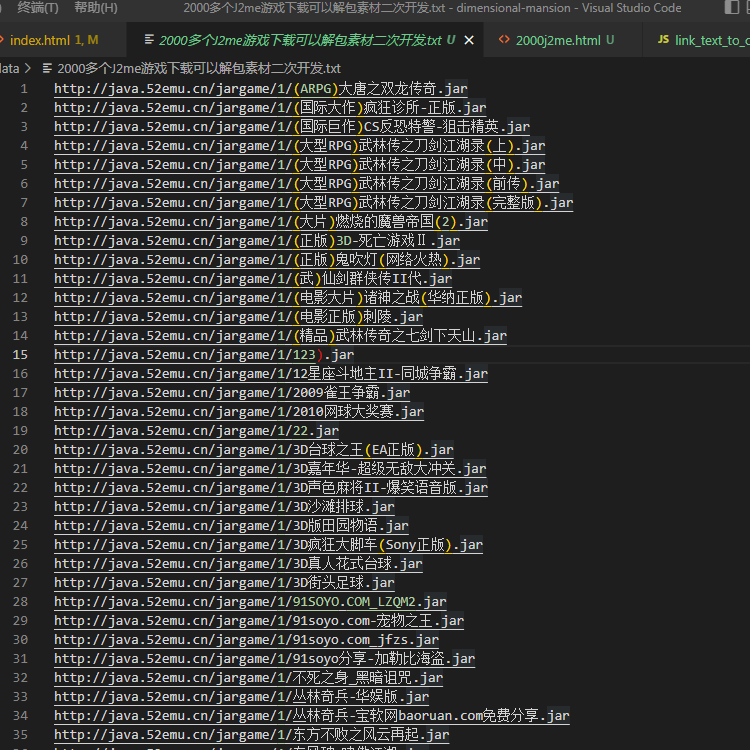Click the breadcrumb file name 2000多个J2me游戏下载

(199, 68)
